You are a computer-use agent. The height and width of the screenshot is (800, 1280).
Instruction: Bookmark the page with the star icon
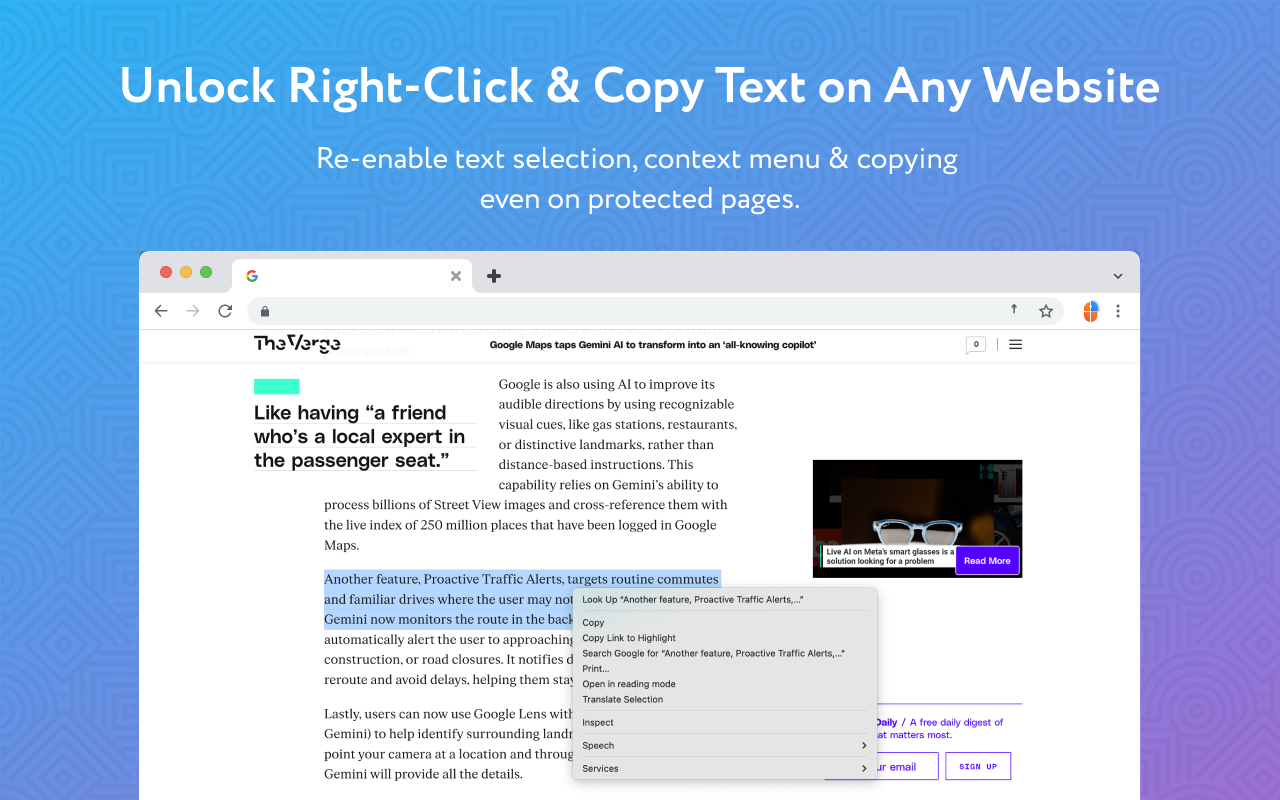[1046, 311]
